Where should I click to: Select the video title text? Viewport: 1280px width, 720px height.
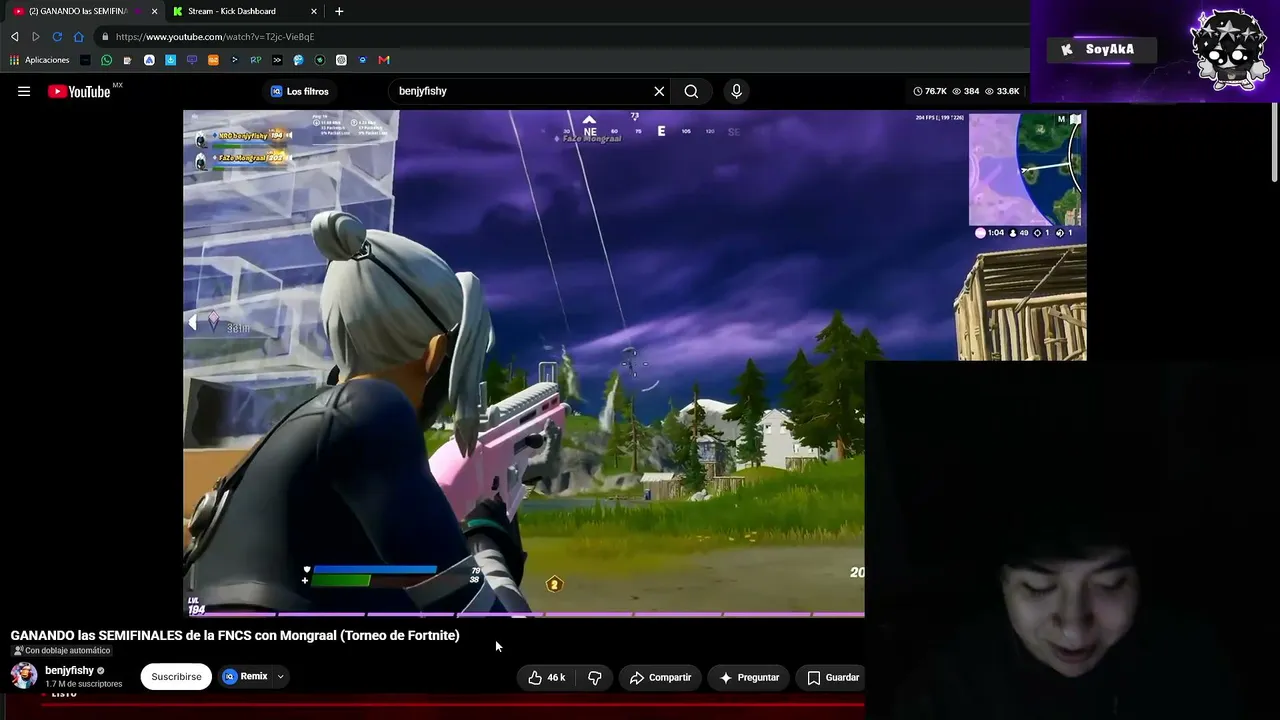[x=235, y=635]
